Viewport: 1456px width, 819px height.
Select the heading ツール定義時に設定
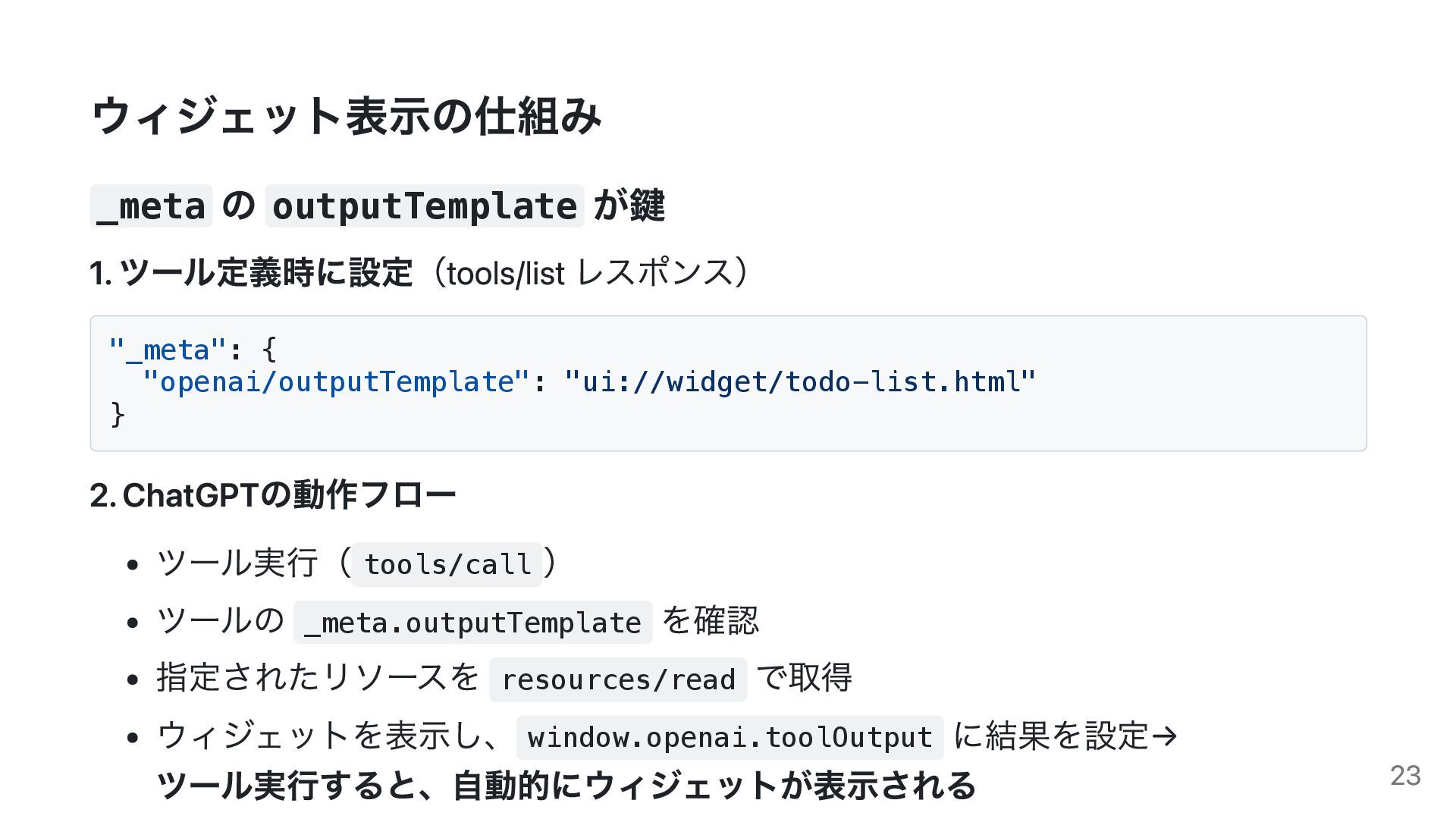click(250, 273)
